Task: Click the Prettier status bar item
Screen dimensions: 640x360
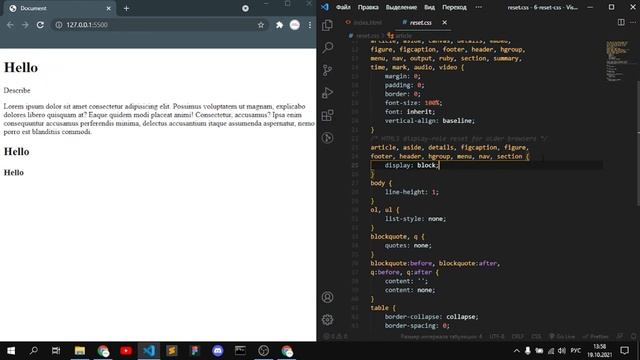Action: [x=596, y=337]
